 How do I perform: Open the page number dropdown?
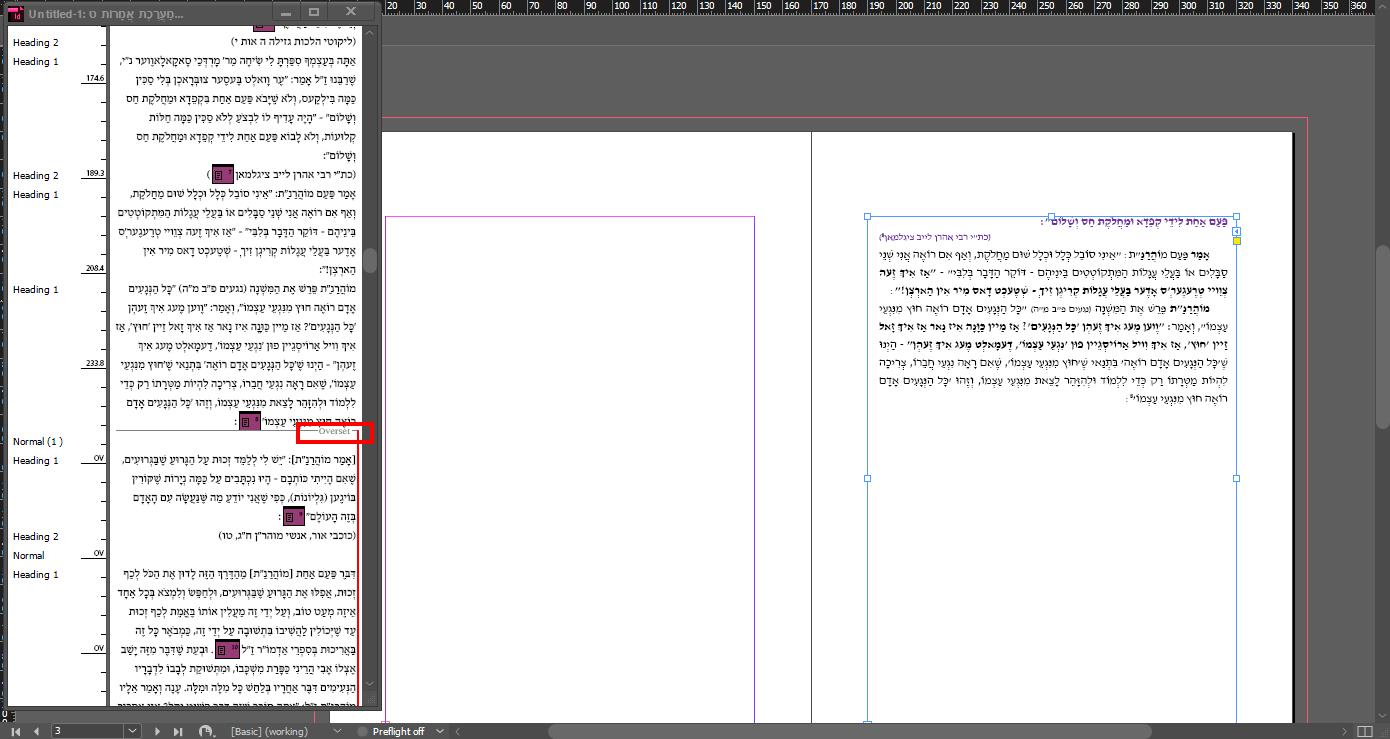[133, 731]
